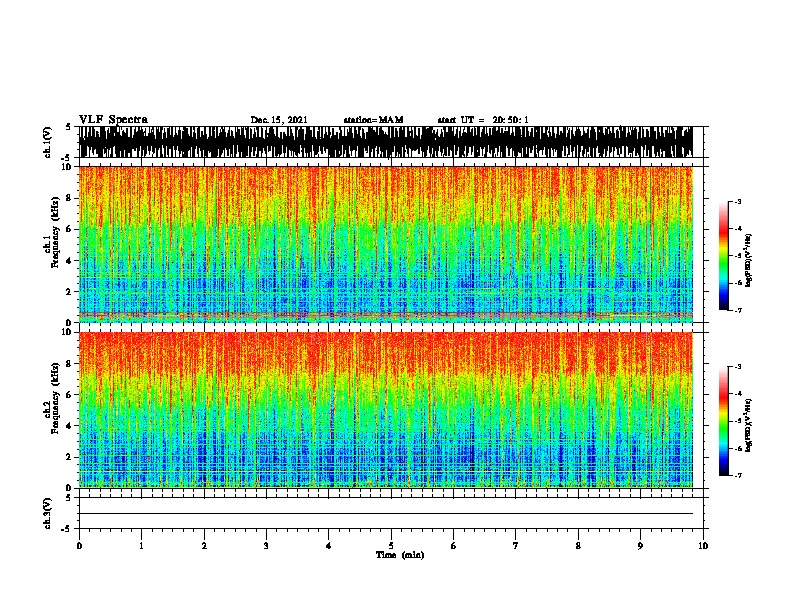
Task: Click time axis tick label "10"
Action: [x=703, y=546]
